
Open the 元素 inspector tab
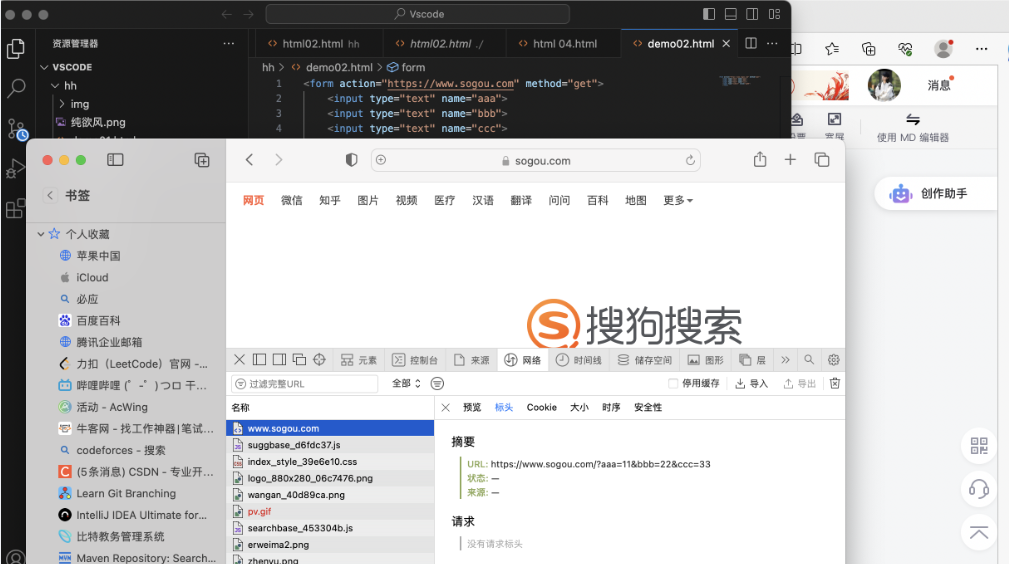pyautogui.click(x=359, y=360)
